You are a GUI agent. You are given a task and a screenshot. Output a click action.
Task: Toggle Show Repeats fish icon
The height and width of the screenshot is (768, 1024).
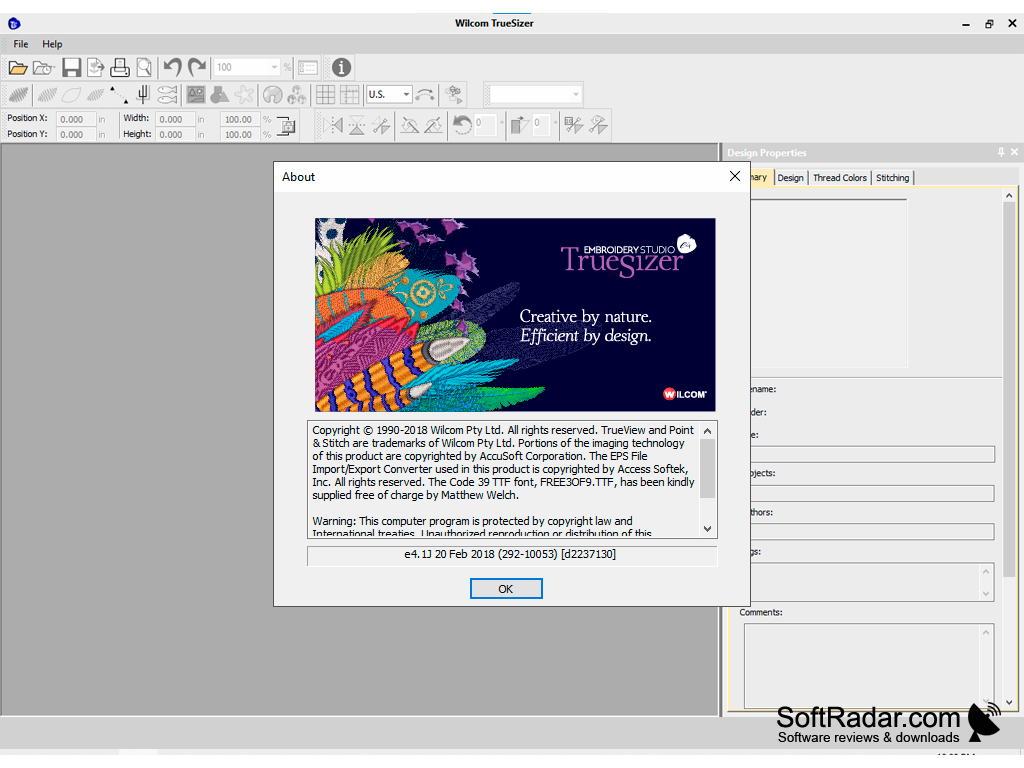pos(167,95)
